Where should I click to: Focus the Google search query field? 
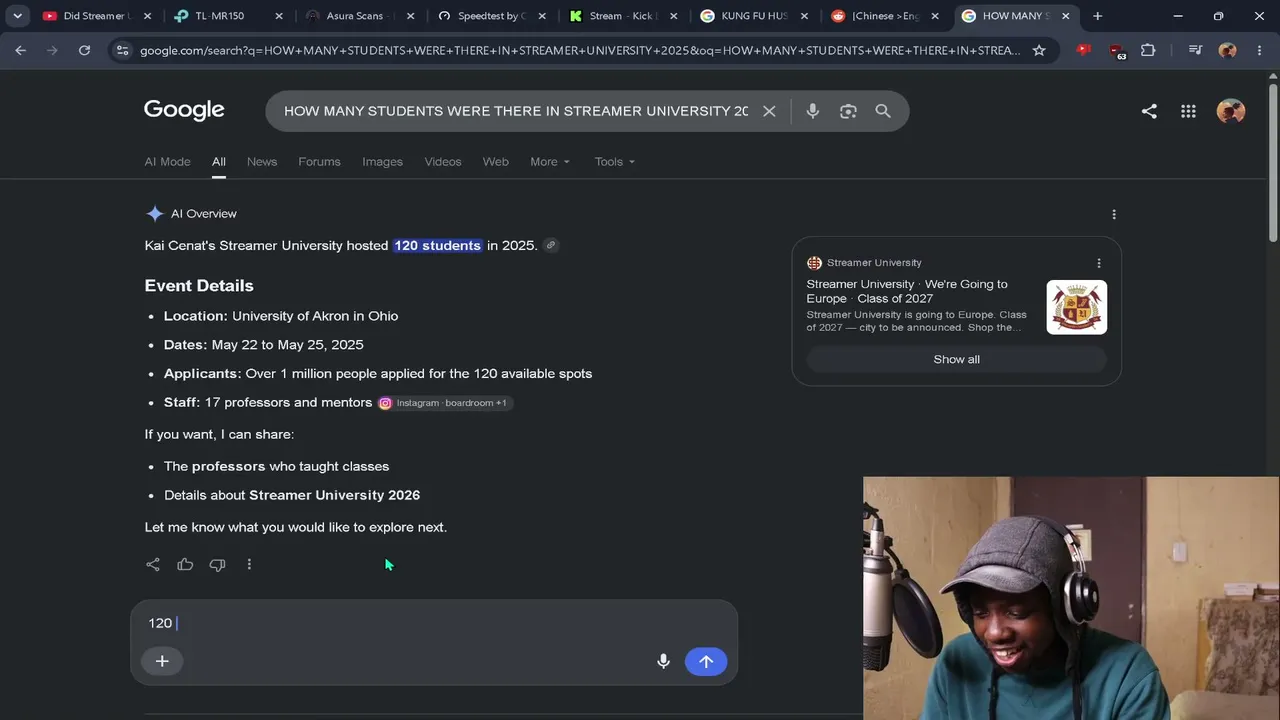coord(516,111)
